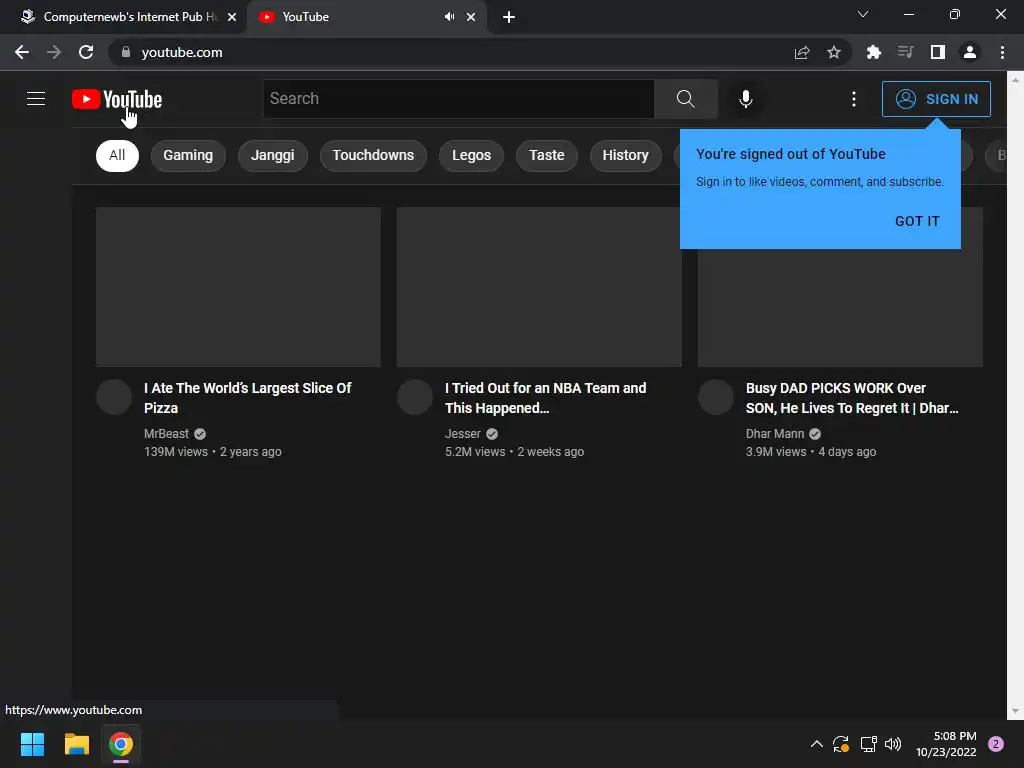Open the notification badge showing 2

pos(996,744)
